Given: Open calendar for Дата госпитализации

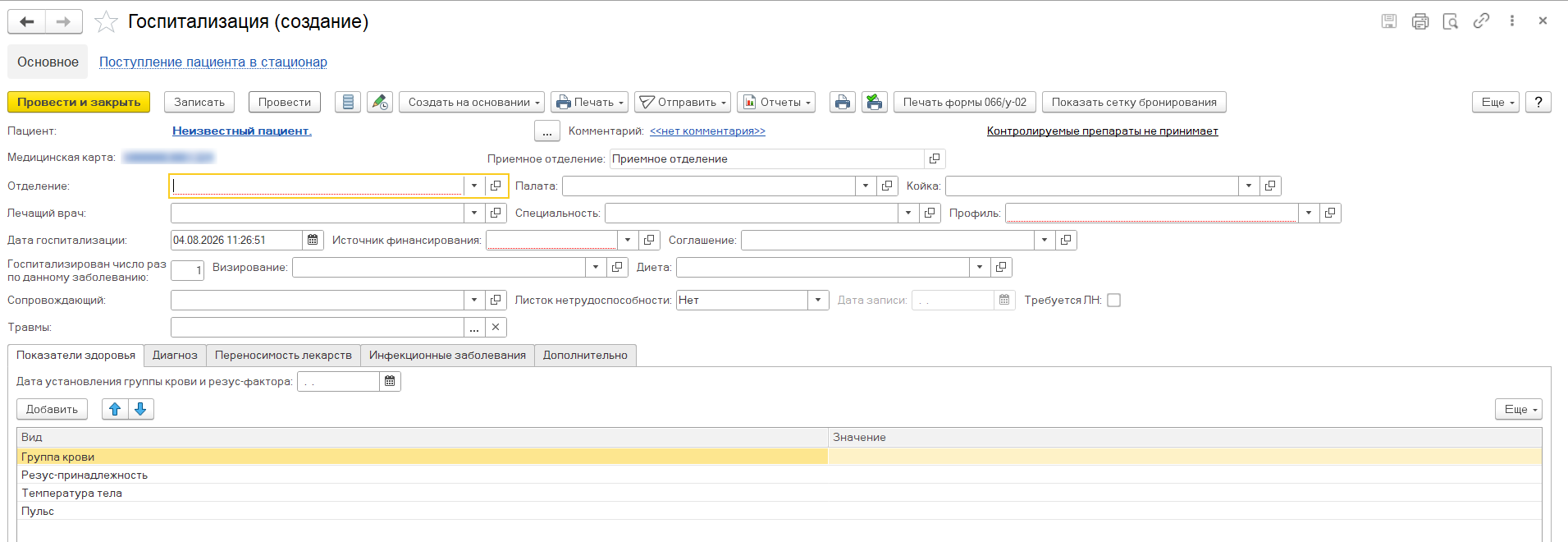Looking at the screenshot, I should click(x=313, y=240).
